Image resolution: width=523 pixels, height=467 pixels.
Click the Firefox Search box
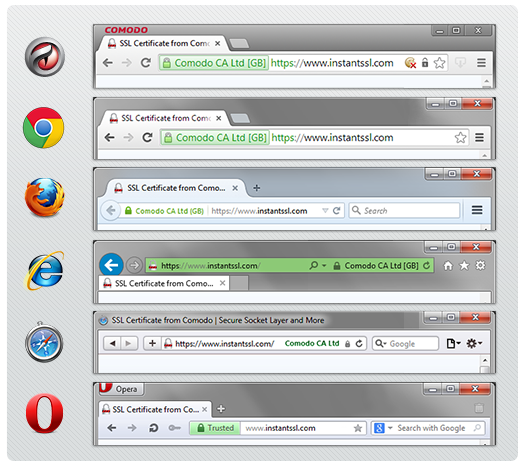coord(404,210)
